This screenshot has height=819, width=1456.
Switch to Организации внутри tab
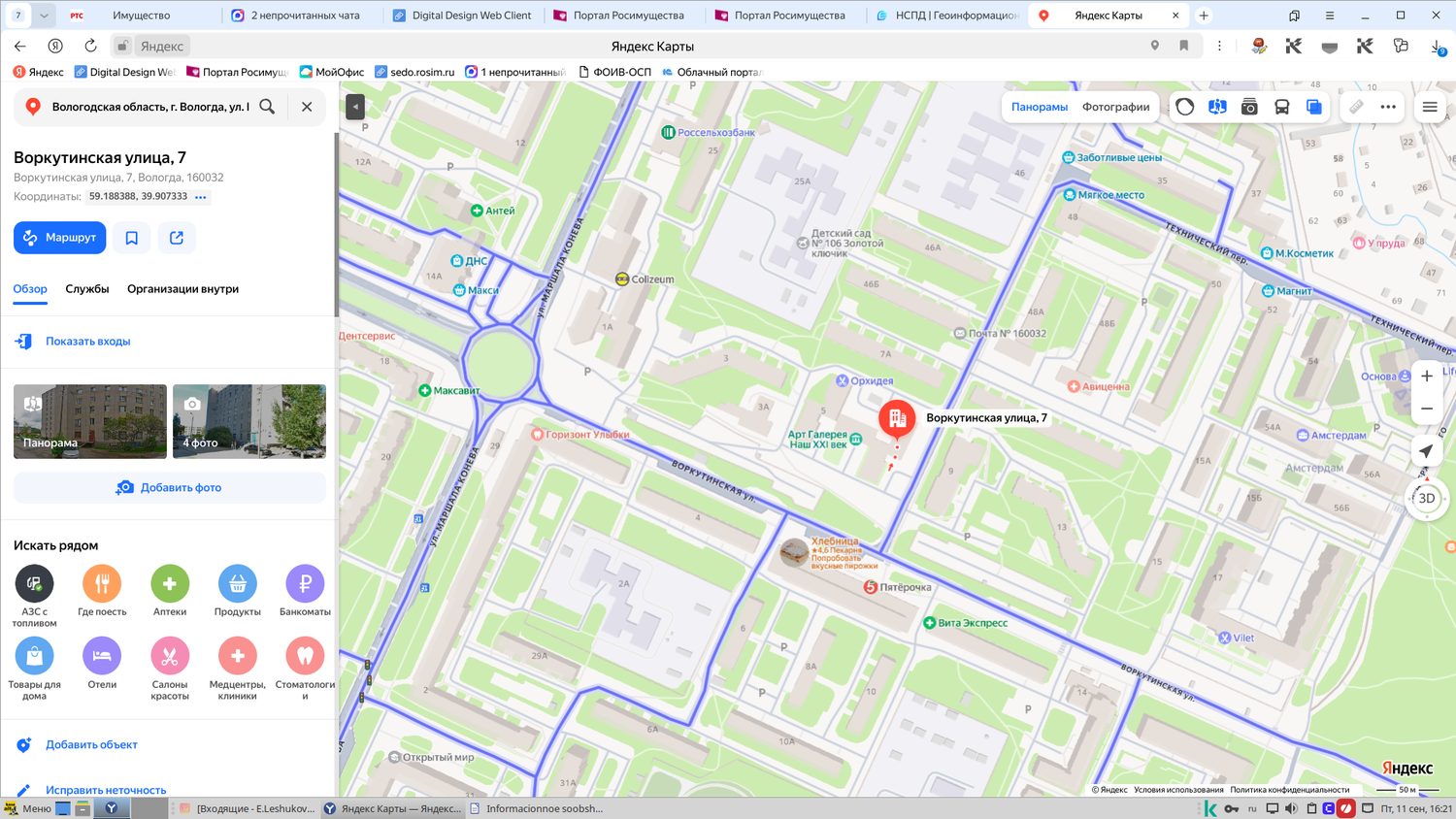coord(182,289)
